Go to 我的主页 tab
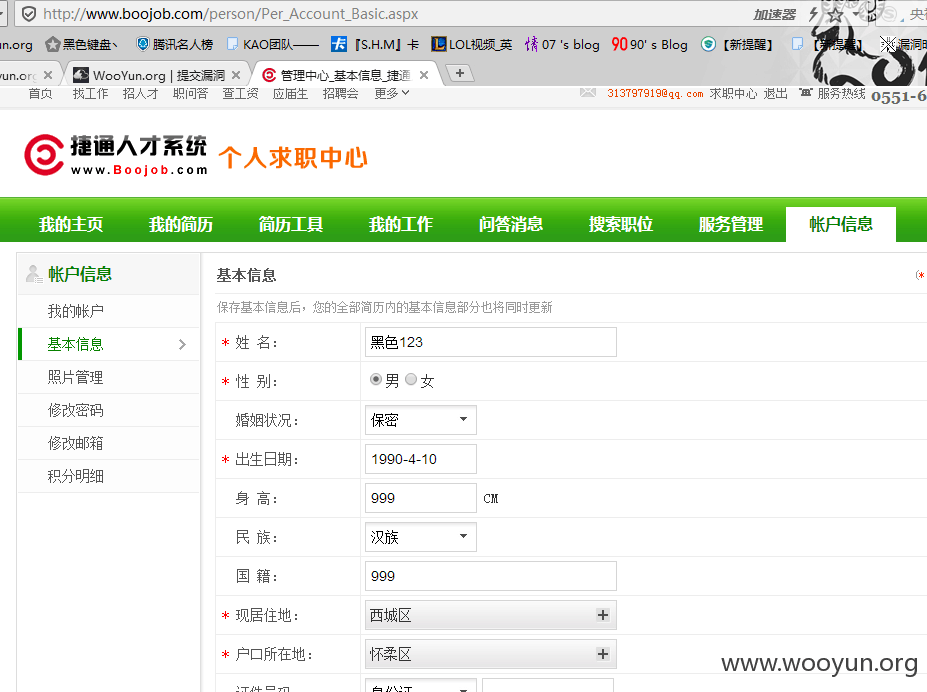 (x=71, y=225)
